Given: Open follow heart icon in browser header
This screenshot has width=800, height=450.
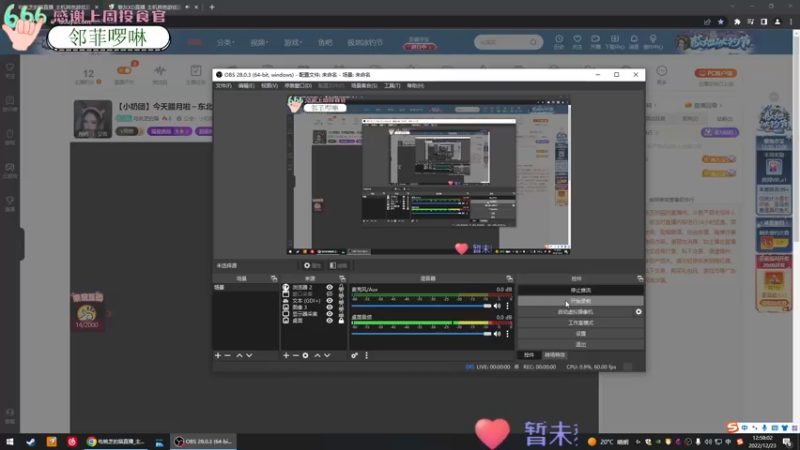Looking at the screenshot, I should [577, 41].
